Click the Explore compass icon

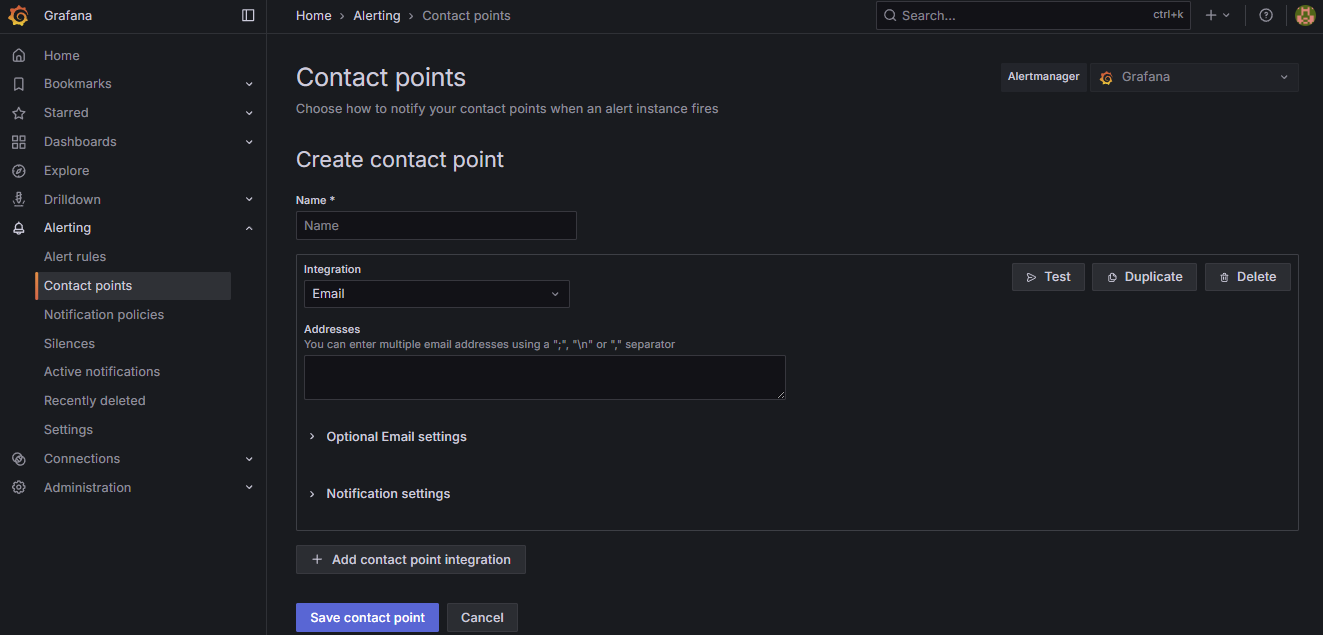[19, 171]
